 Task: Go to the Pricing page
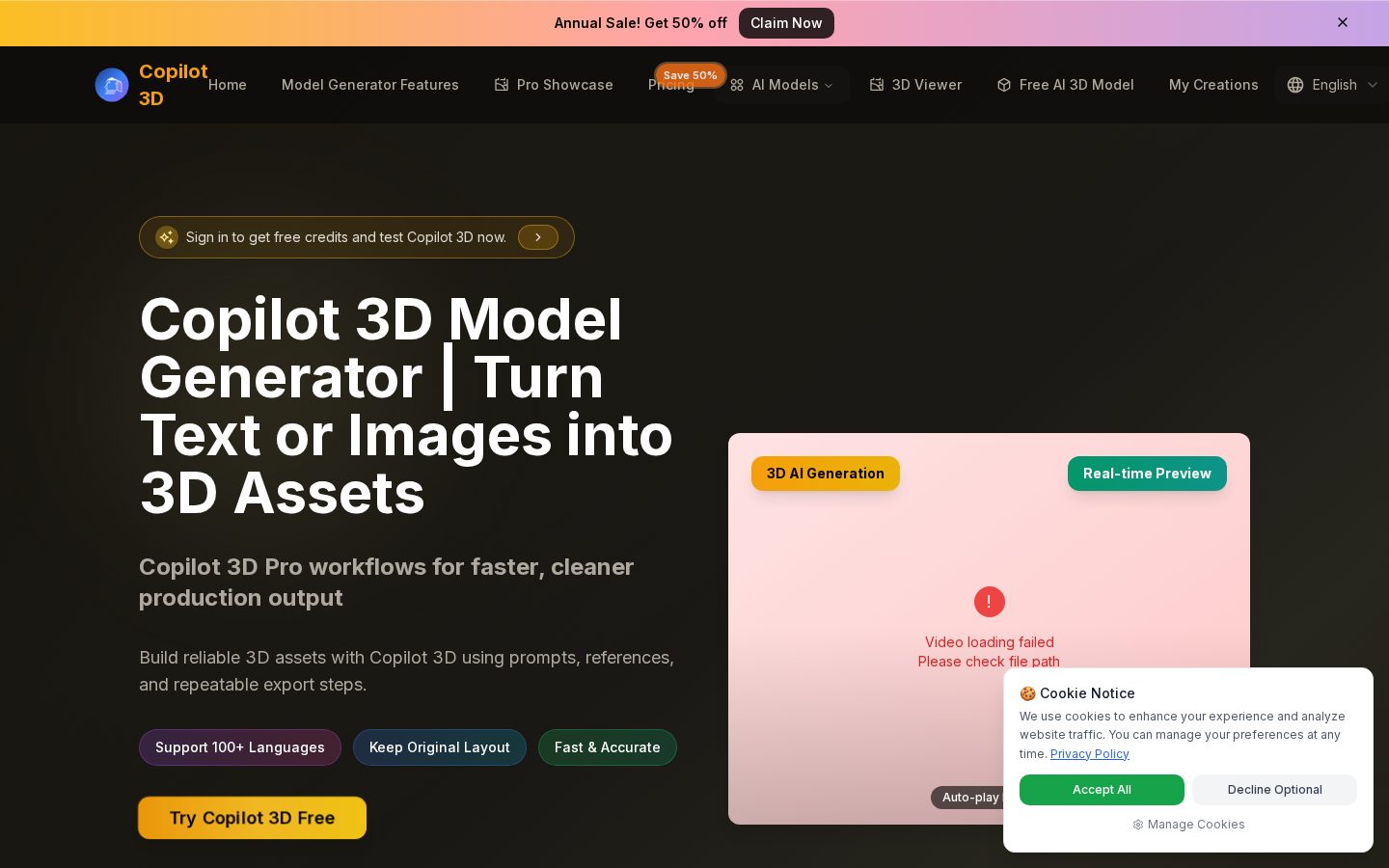pyautogui.click(x=670, y=86)
